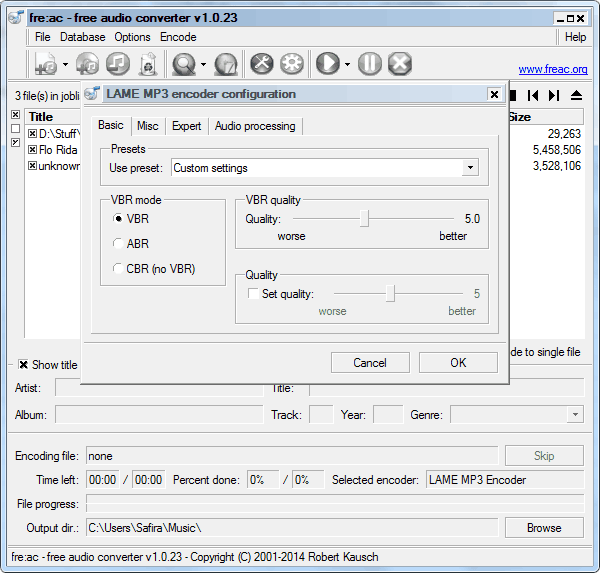Switch to the Audio processing tab
The width and height of the screenshot is (600, 573).
pos(255,126)
